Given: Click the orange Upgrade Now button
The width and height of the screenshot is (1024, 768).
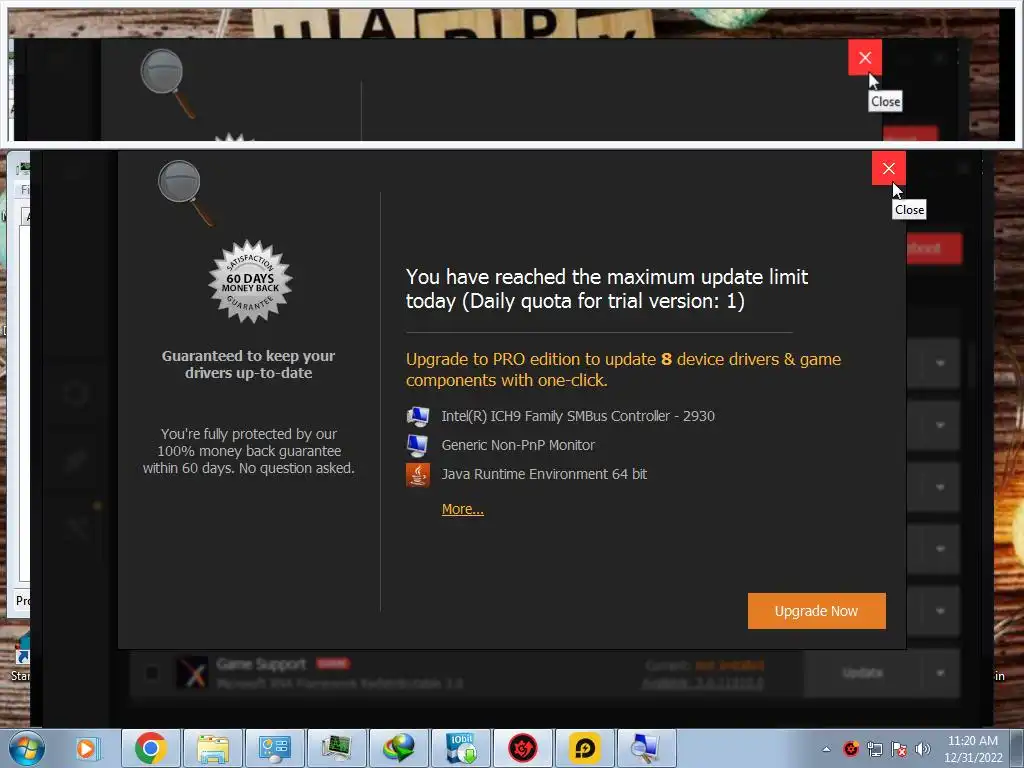Looking at the screenshot, I should point(816,611).
